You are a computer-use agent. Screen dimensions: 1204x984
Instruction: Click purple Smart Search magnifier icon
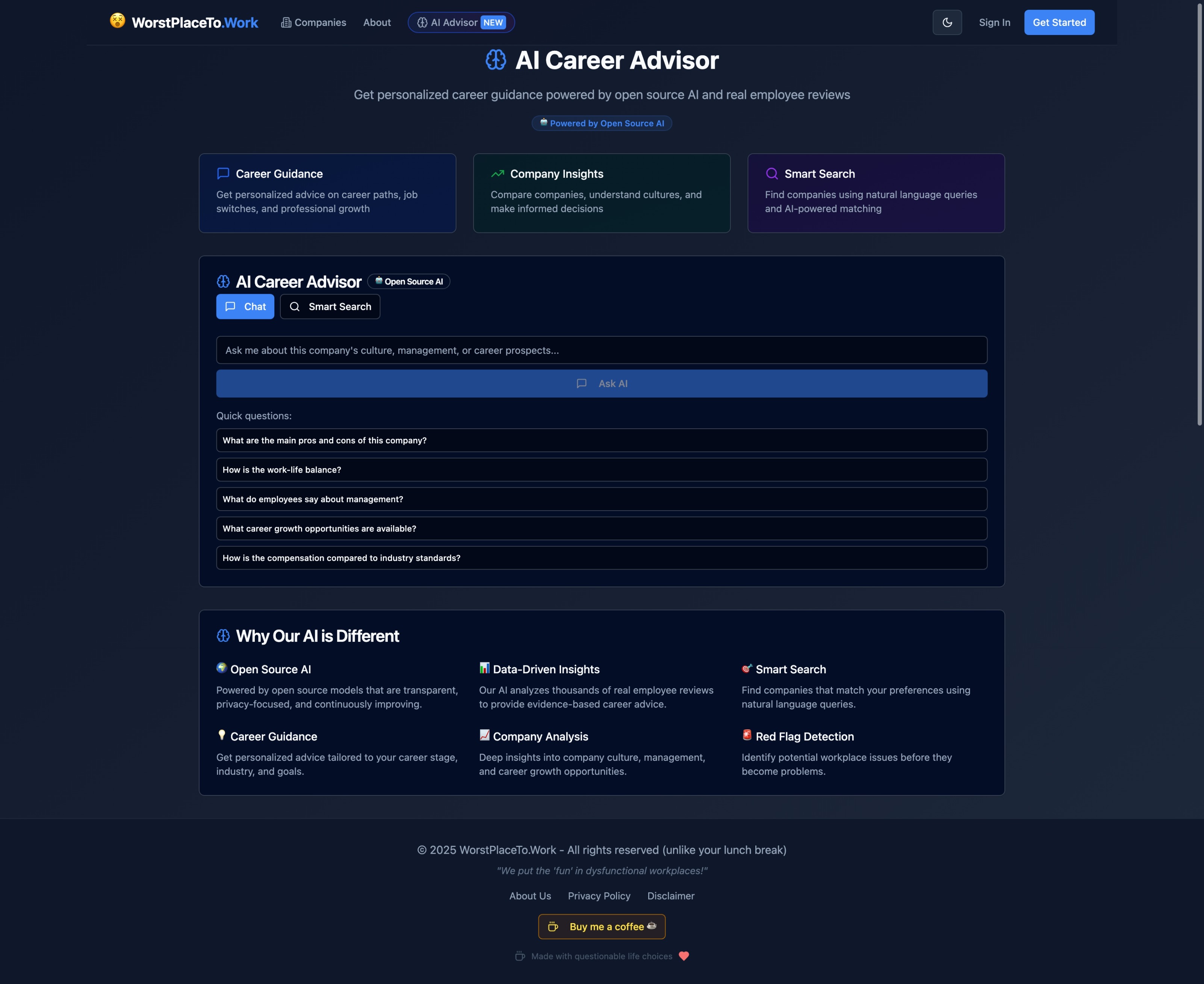pyautogui.click(x=771, y=174)
